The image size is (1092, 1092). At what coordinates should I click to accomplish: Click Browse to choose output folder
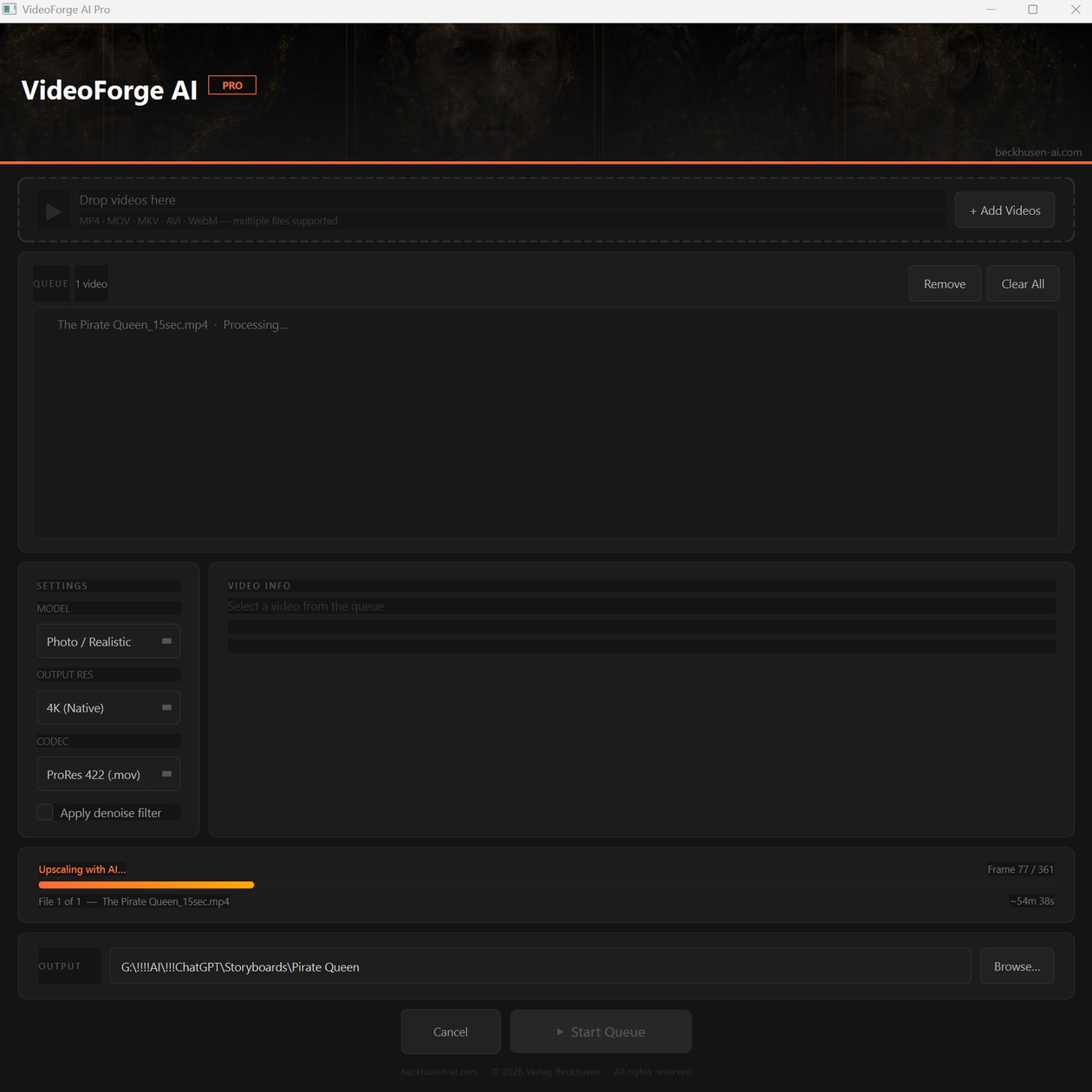coord(1017,966)
